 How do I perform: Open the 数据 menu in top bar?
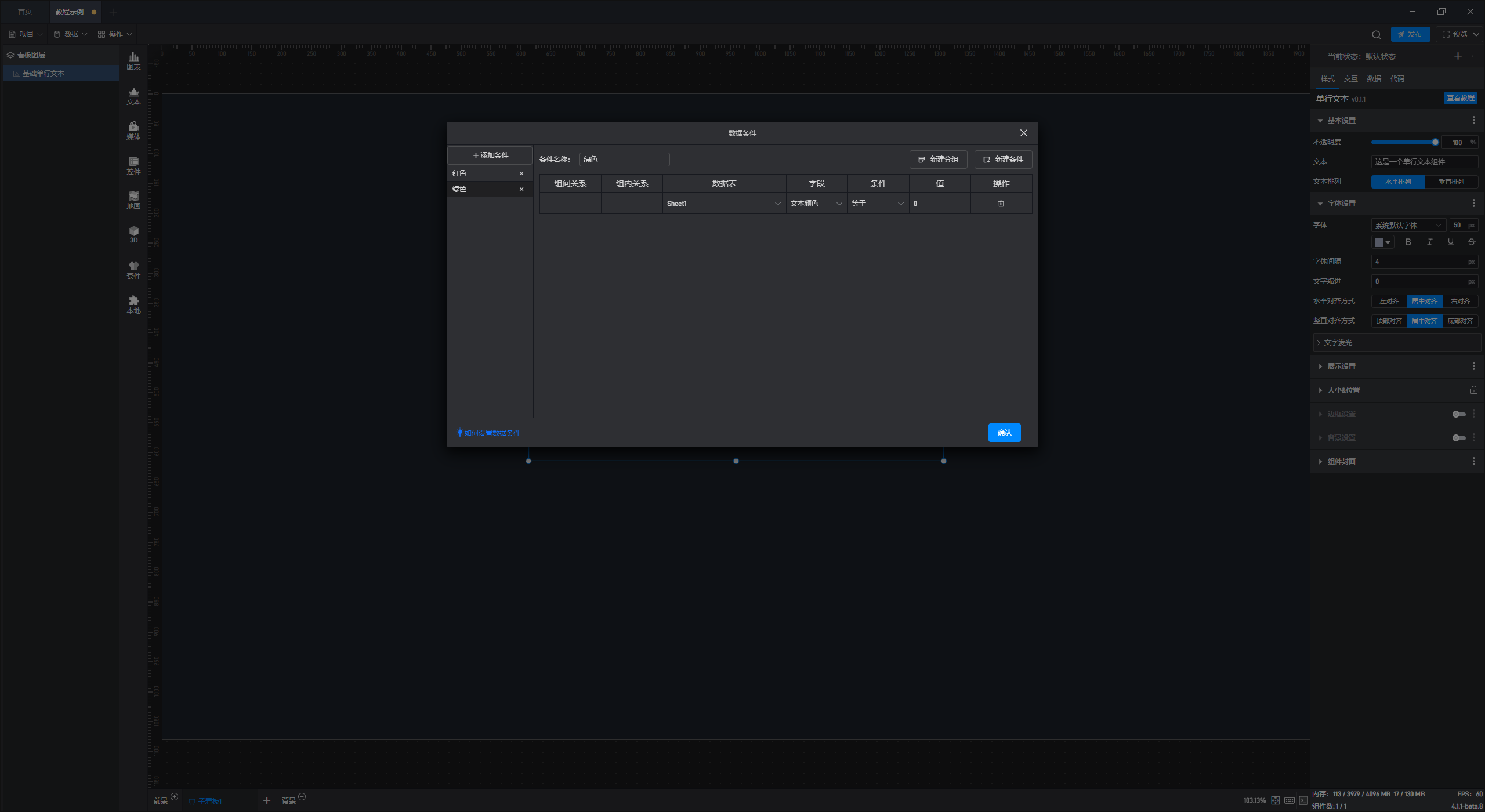coord(70,34)
